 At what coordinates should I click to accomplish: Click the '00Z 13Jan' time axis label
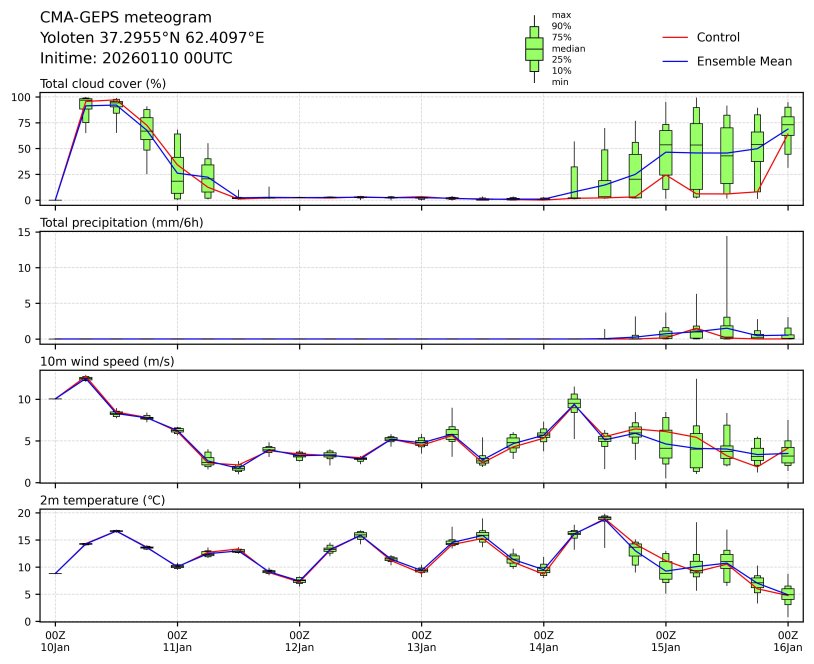point(421,641)
